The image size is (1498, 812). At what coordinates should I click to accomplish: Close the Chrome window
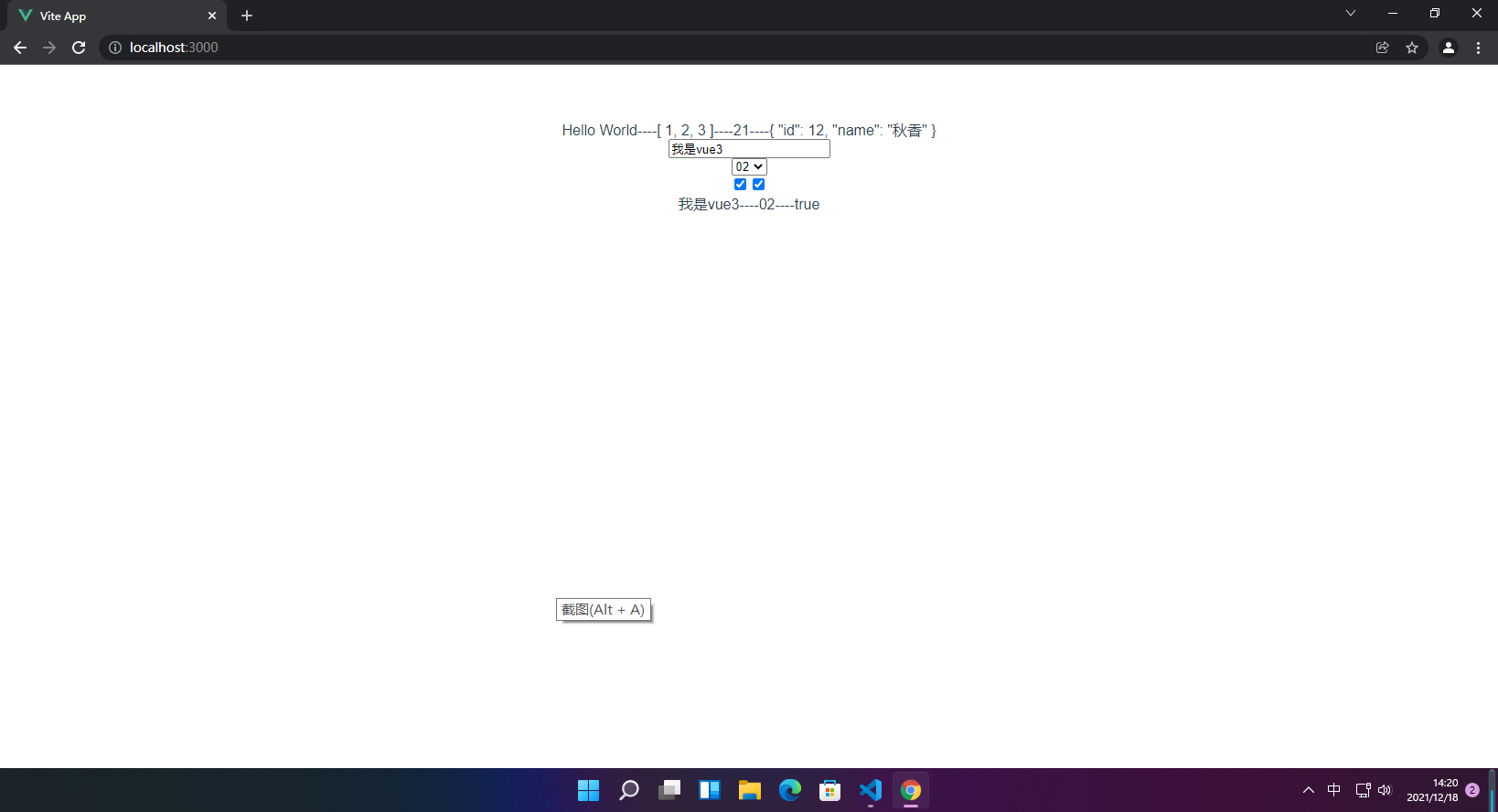click(x=1477, y=13)
